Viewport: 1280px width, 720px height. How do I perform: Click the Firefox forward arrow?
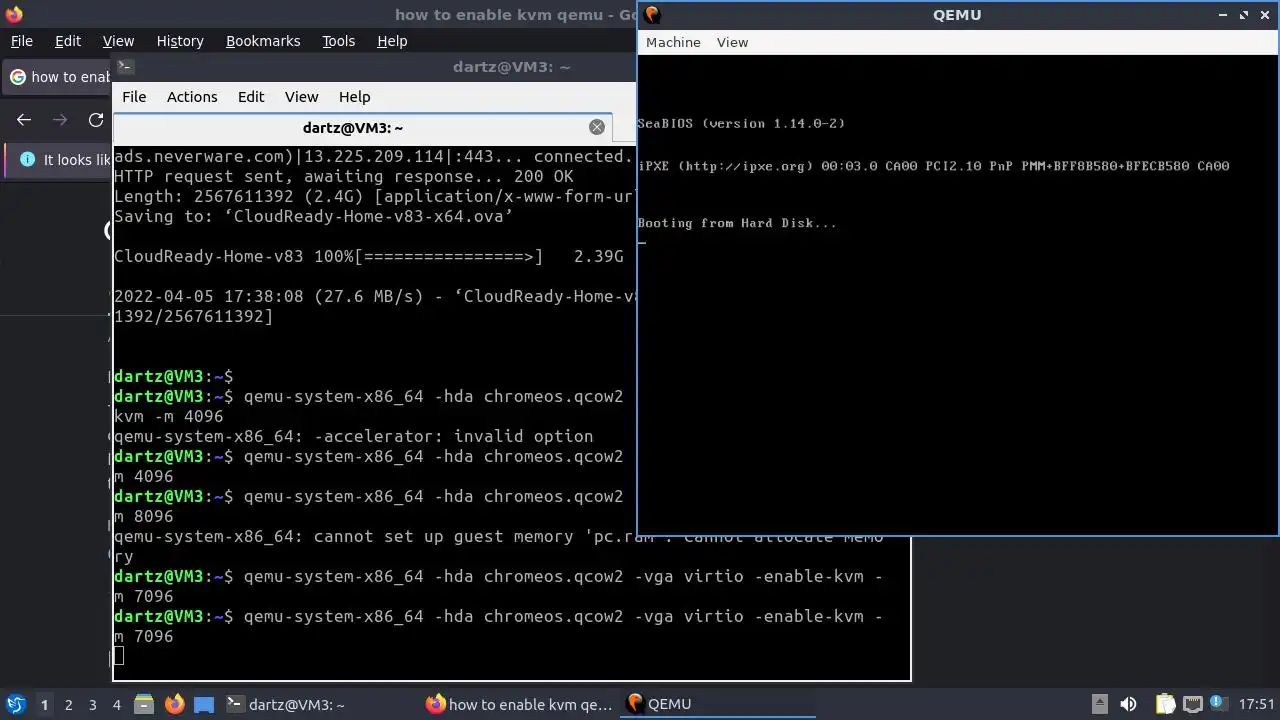60,120
